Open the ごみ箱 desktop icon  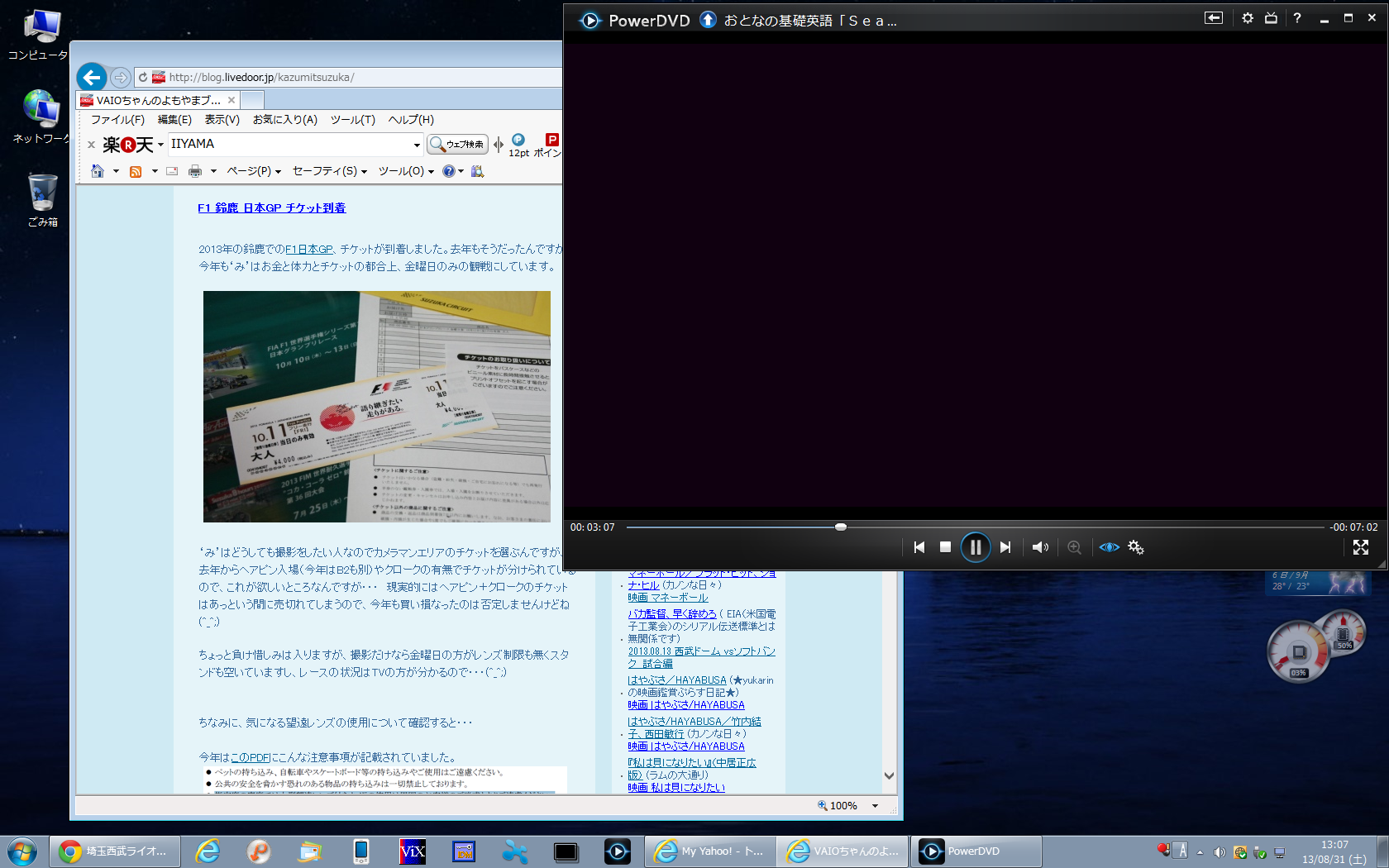[43, 201]
